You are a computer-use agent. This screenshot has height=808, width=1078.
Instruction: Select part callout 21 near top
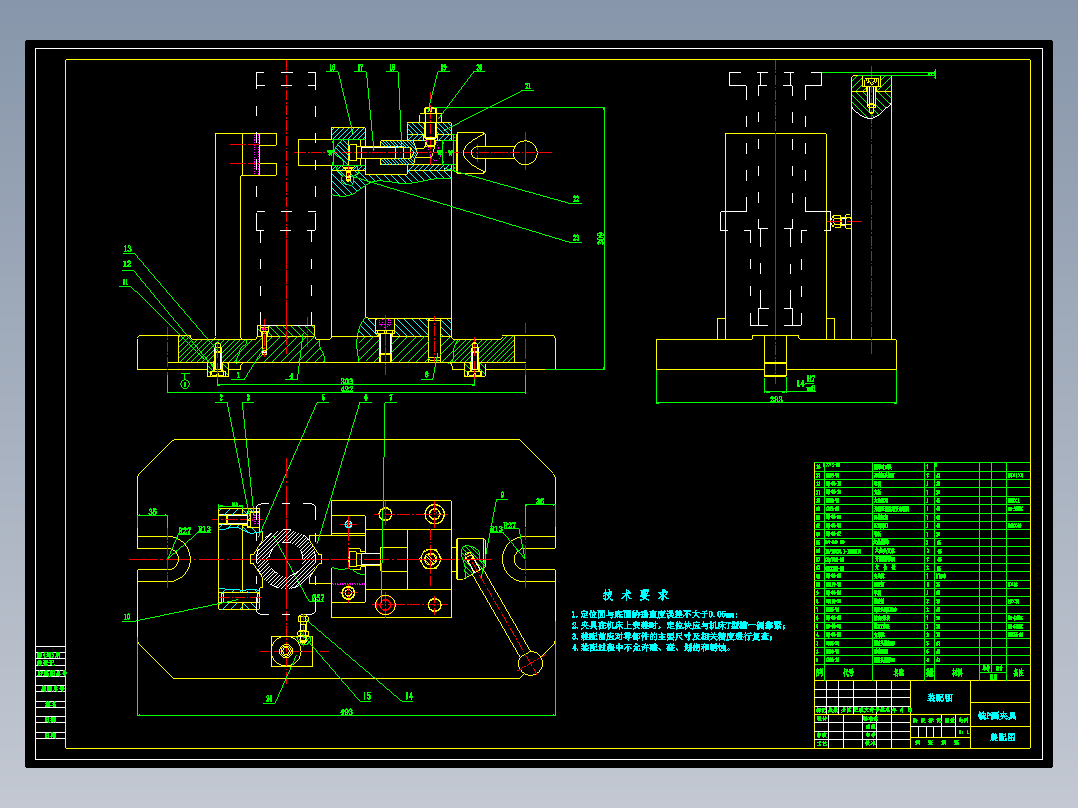click(x=528, y=87)
